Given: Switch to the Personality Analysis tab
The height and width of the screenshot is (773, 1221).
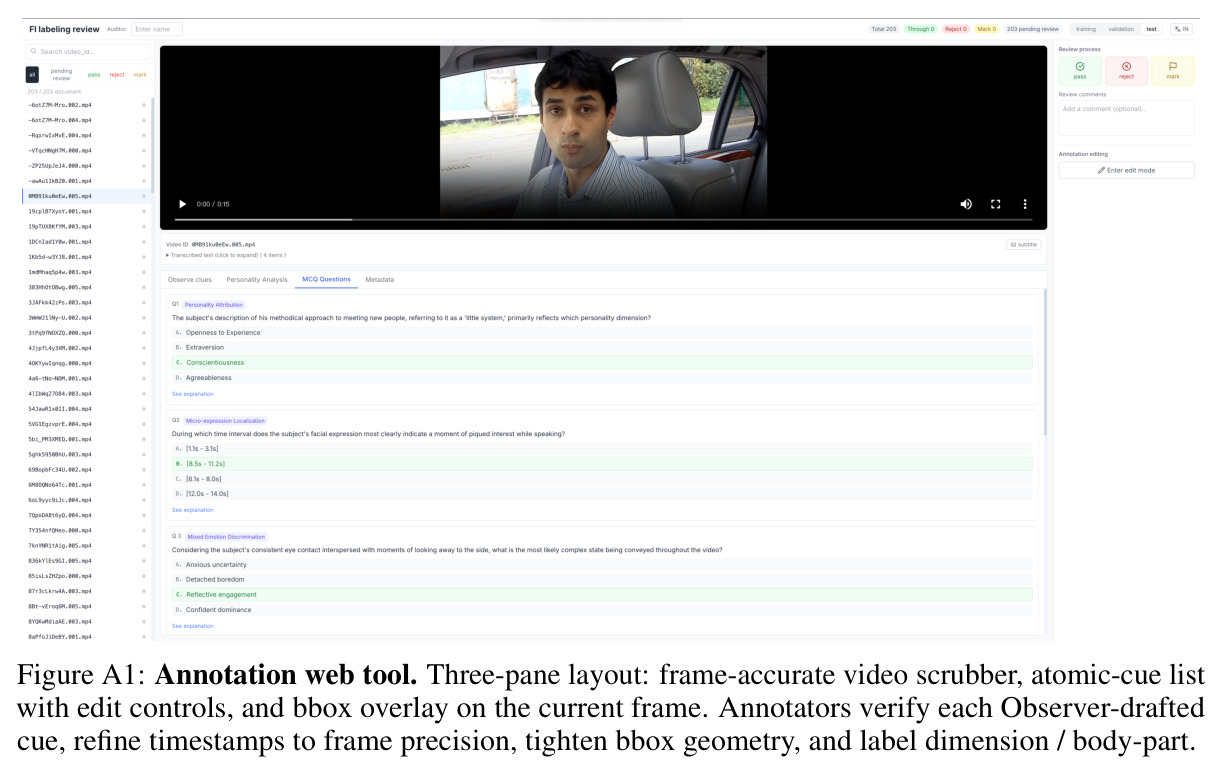Looking at the screenshot, I should (x=256, y=280).
